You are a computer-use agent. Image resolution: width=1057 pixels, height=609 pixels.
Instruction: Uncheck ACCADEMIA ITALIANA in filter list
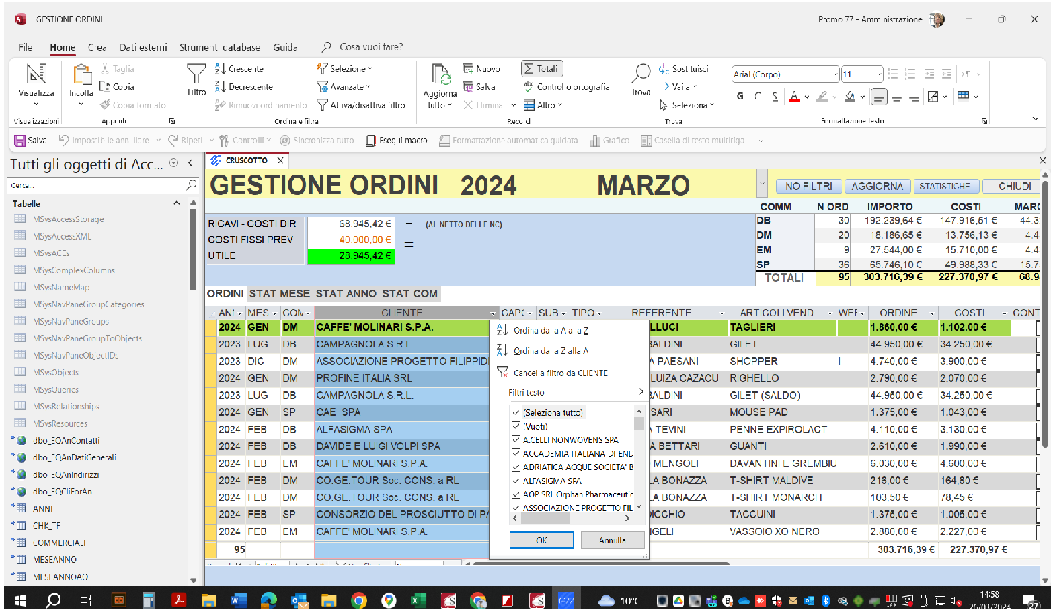coord(516,453)
